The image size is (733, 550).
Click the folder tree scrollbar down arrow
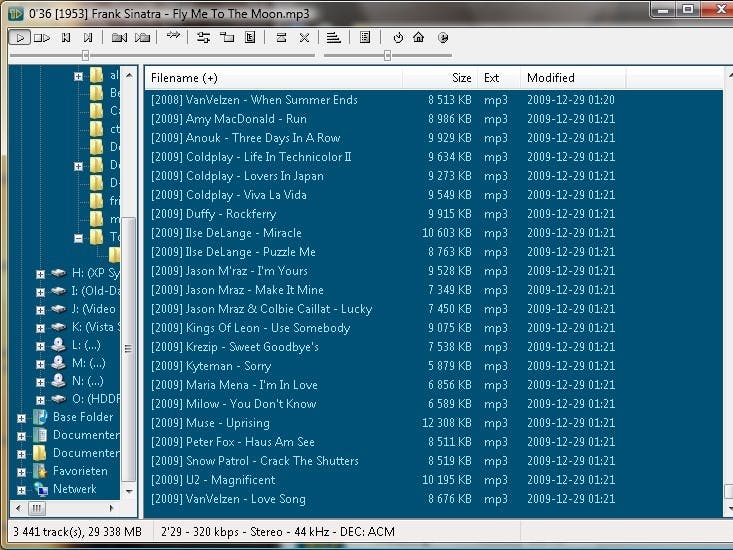click(x=129, y=491)
